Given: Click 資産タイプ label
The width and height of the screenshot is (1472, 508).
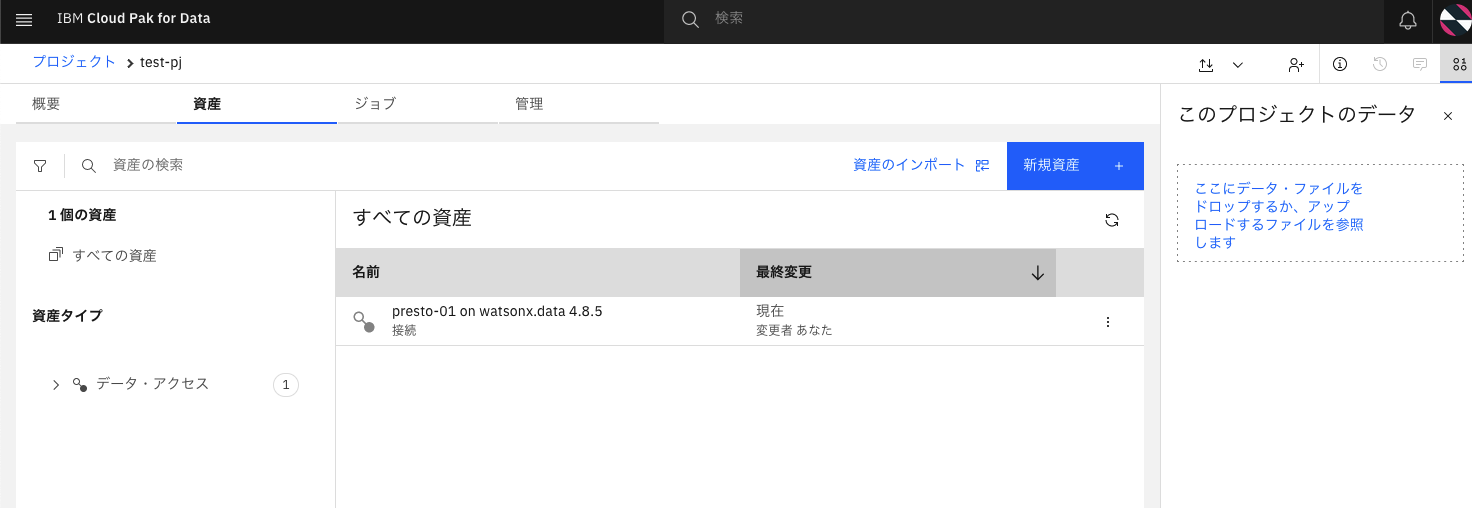Looking at the screenshot, I should click(67, 316).
